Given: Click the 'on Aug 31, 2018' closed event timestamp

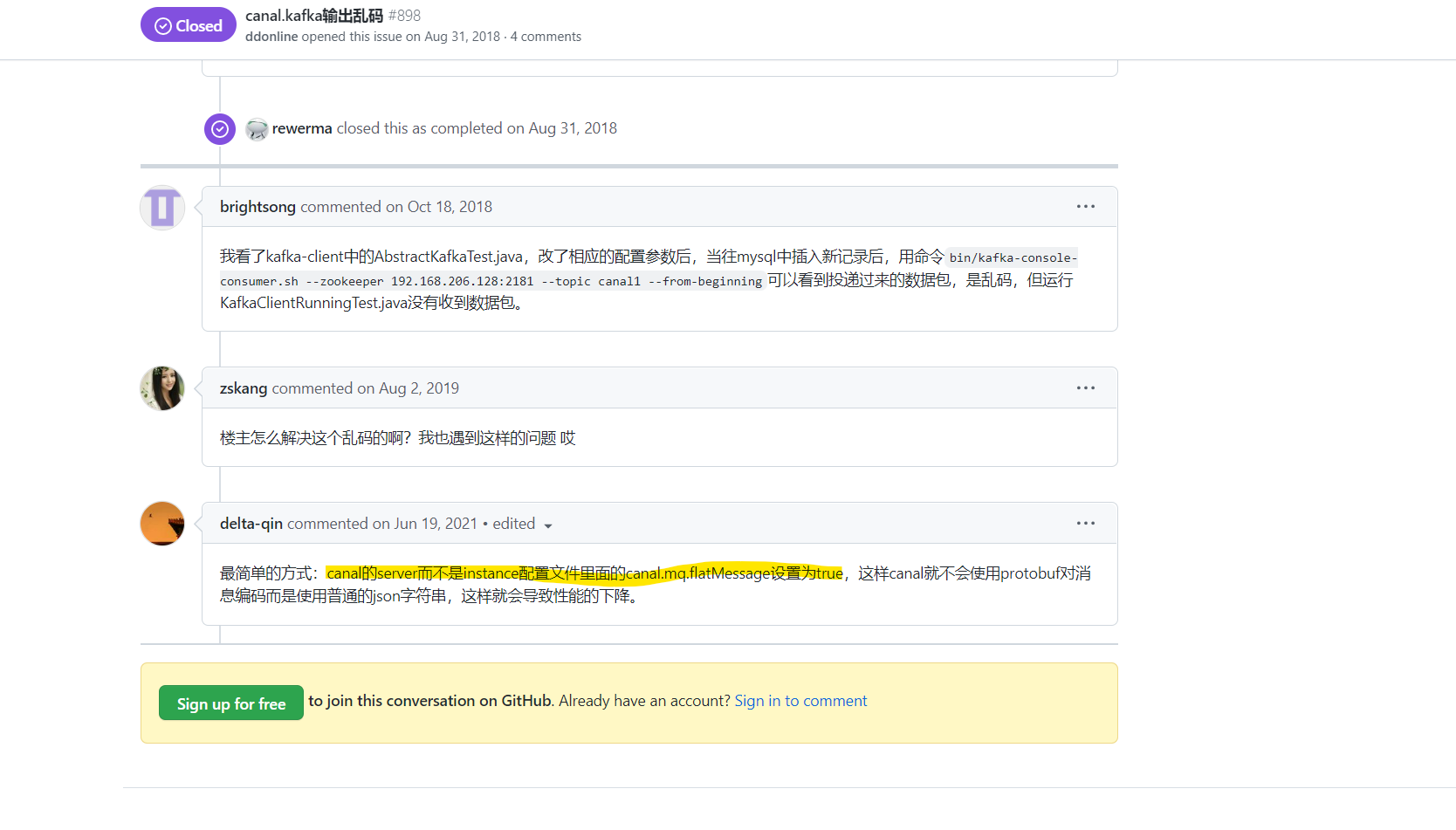Looking at the screenshot, I should click(x=562, y=128).
